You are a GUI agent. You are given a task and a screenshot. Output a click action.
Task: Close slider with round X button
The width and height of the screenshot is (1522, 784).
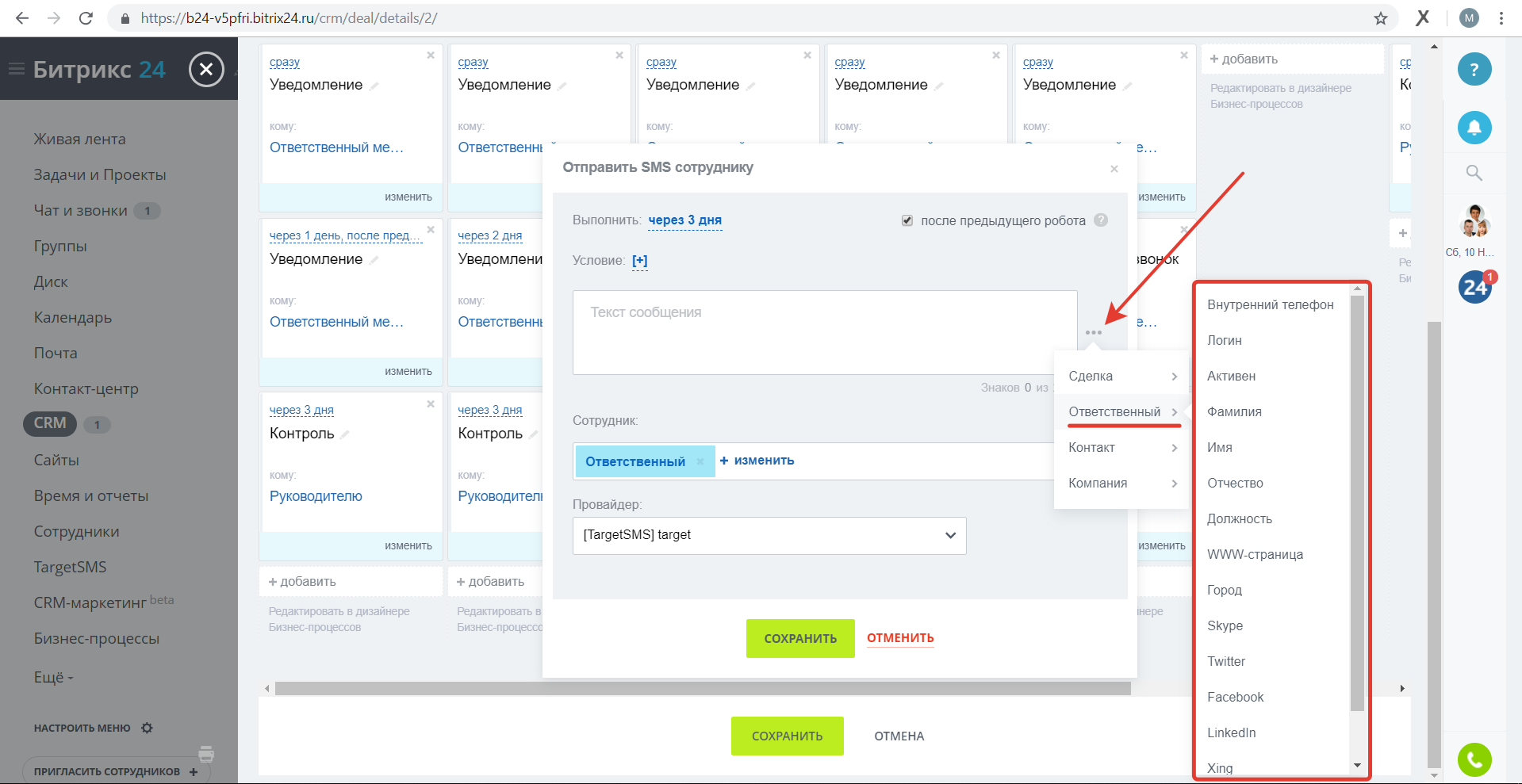pos(206,70)
